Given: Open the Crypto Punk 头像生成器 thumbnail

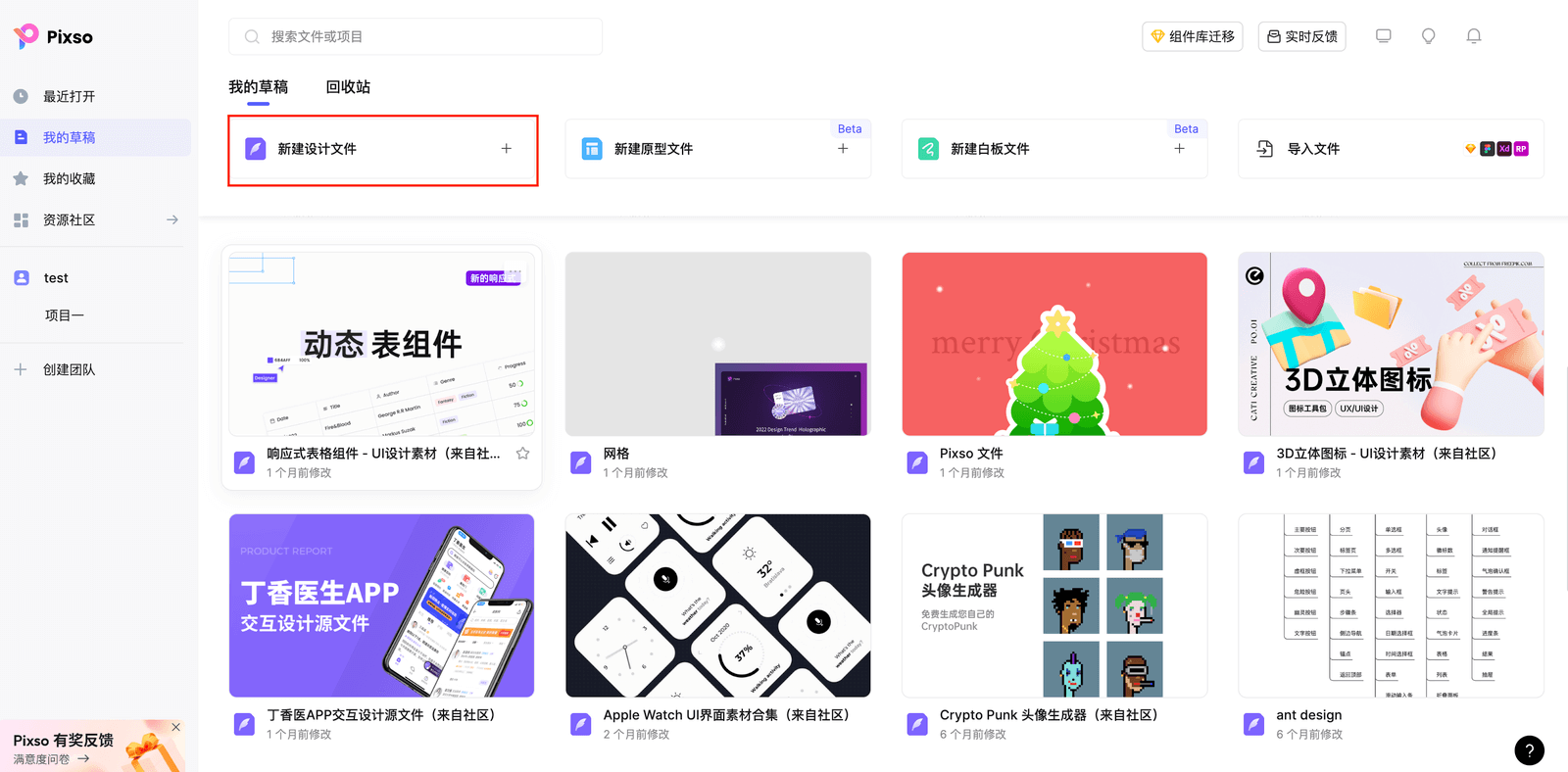Looking at the screenshot, I should [x=1054, y=605].
